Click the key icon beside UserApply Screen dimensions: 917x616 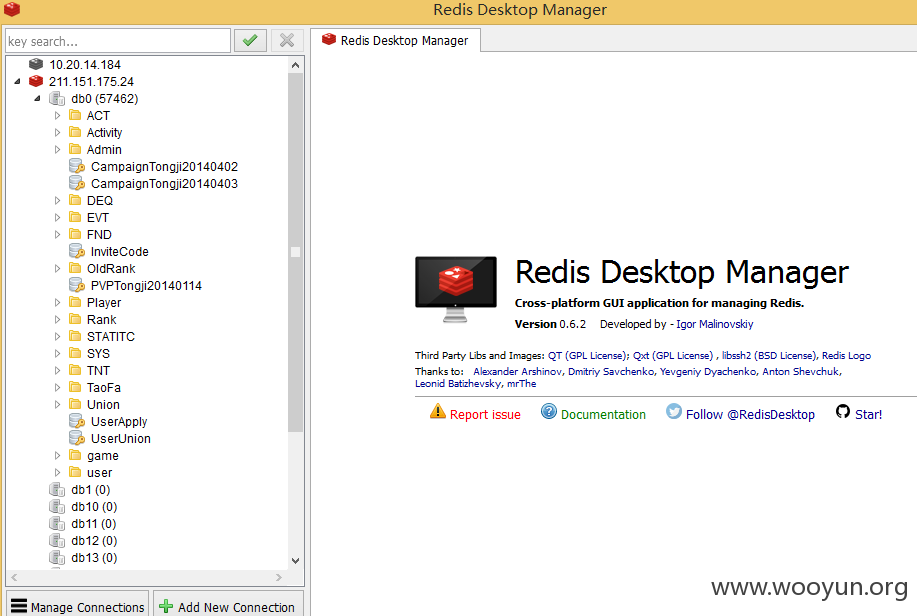click(77, 421)
